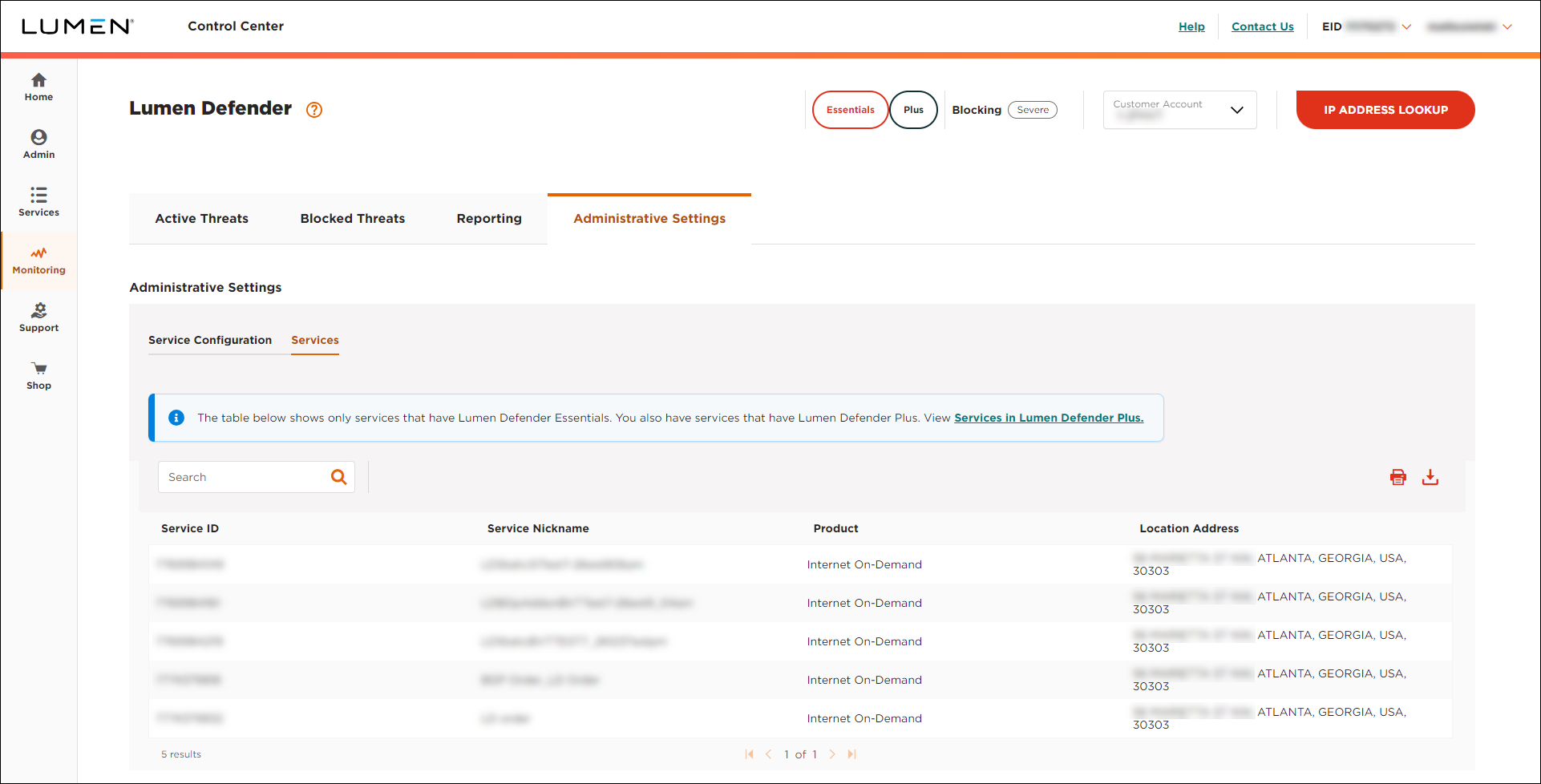
Task: Go to Home in the sidebar
Action: [38, 87]
